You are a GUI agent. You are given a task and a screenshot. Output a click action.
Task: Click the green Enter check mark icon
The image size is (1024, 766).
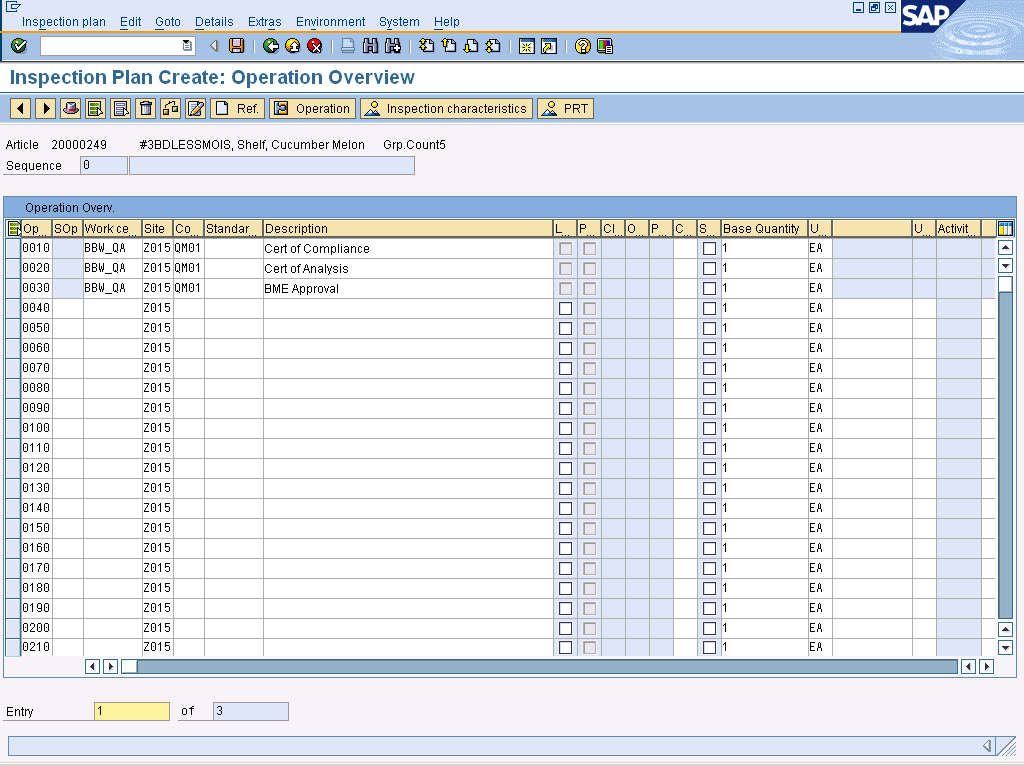pyautogui.click(x=19, y=46)
